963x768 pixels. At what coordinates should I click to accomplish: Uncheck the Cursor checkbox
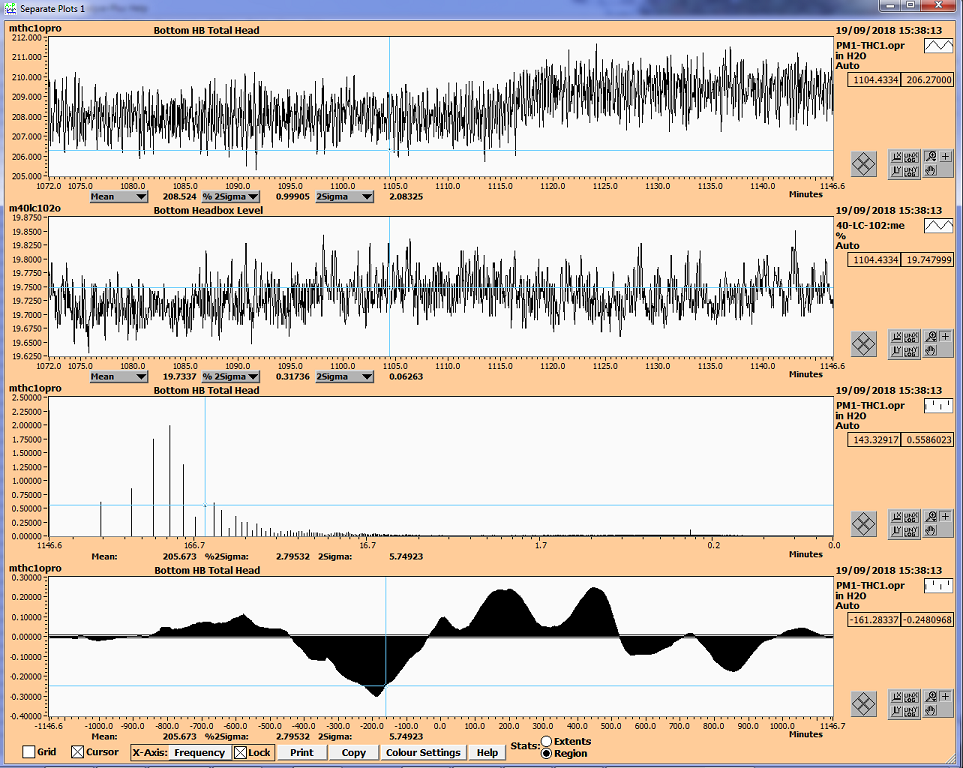79,752
